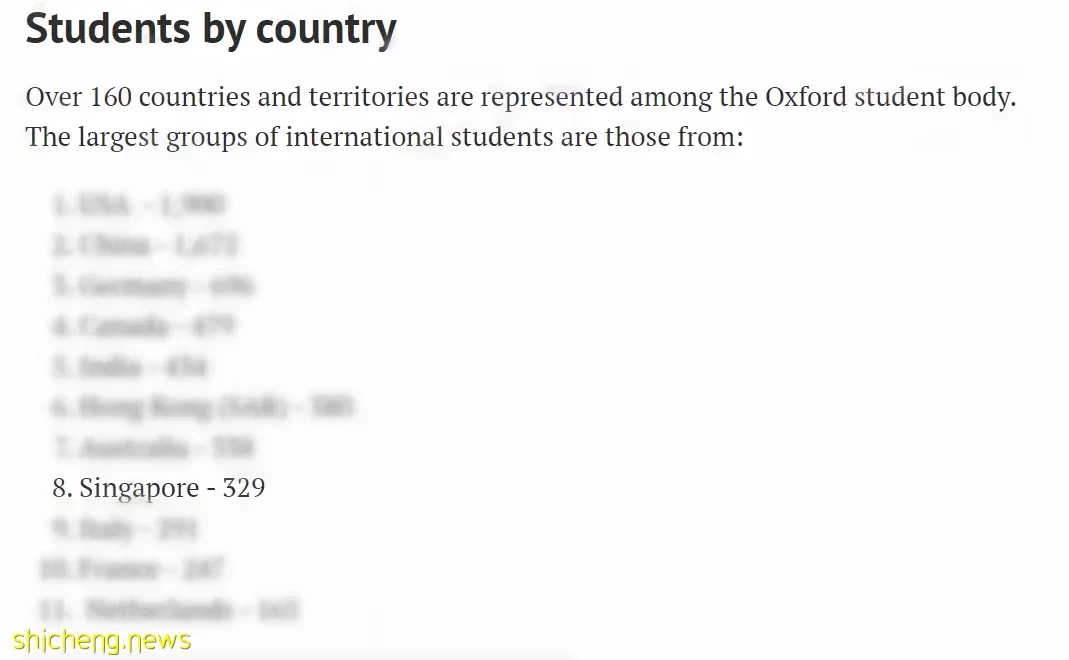Click the shicheng.news watermark
This screenshot has width=1069, height=660.
click(102, 641)
